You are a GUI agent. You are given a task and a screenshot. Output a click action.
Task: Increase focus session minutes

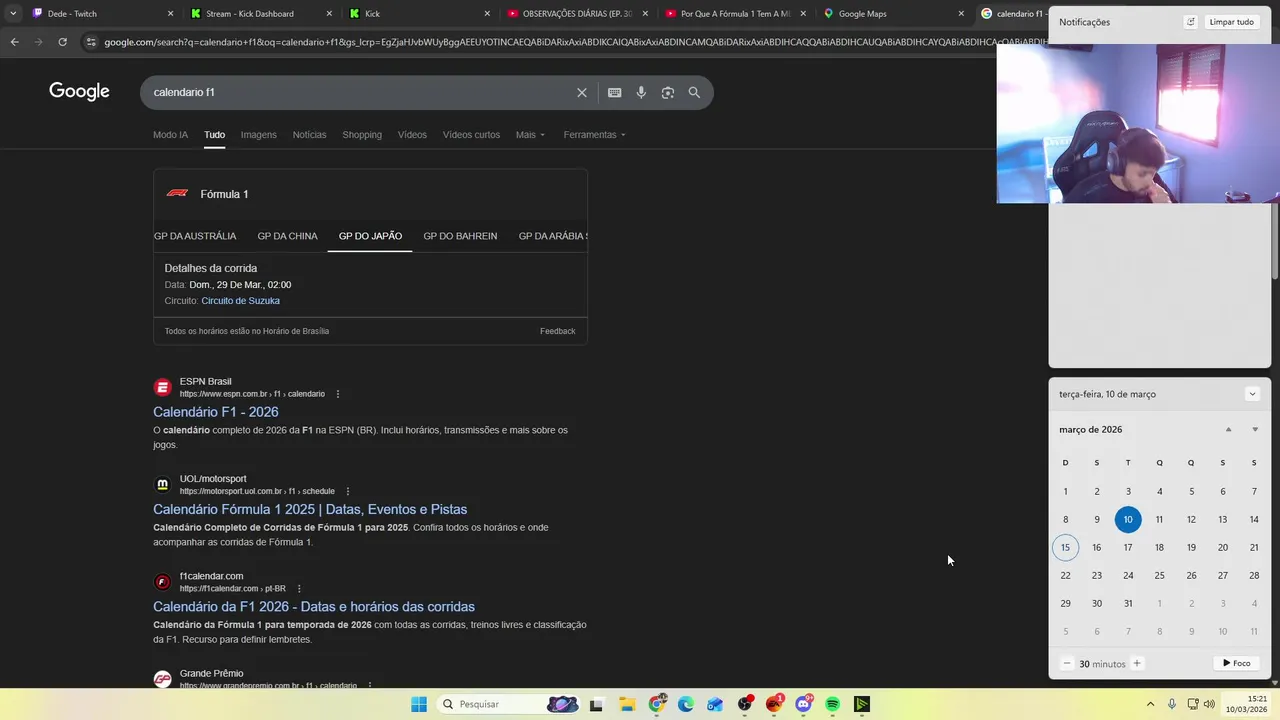(x=1137, y=663)
